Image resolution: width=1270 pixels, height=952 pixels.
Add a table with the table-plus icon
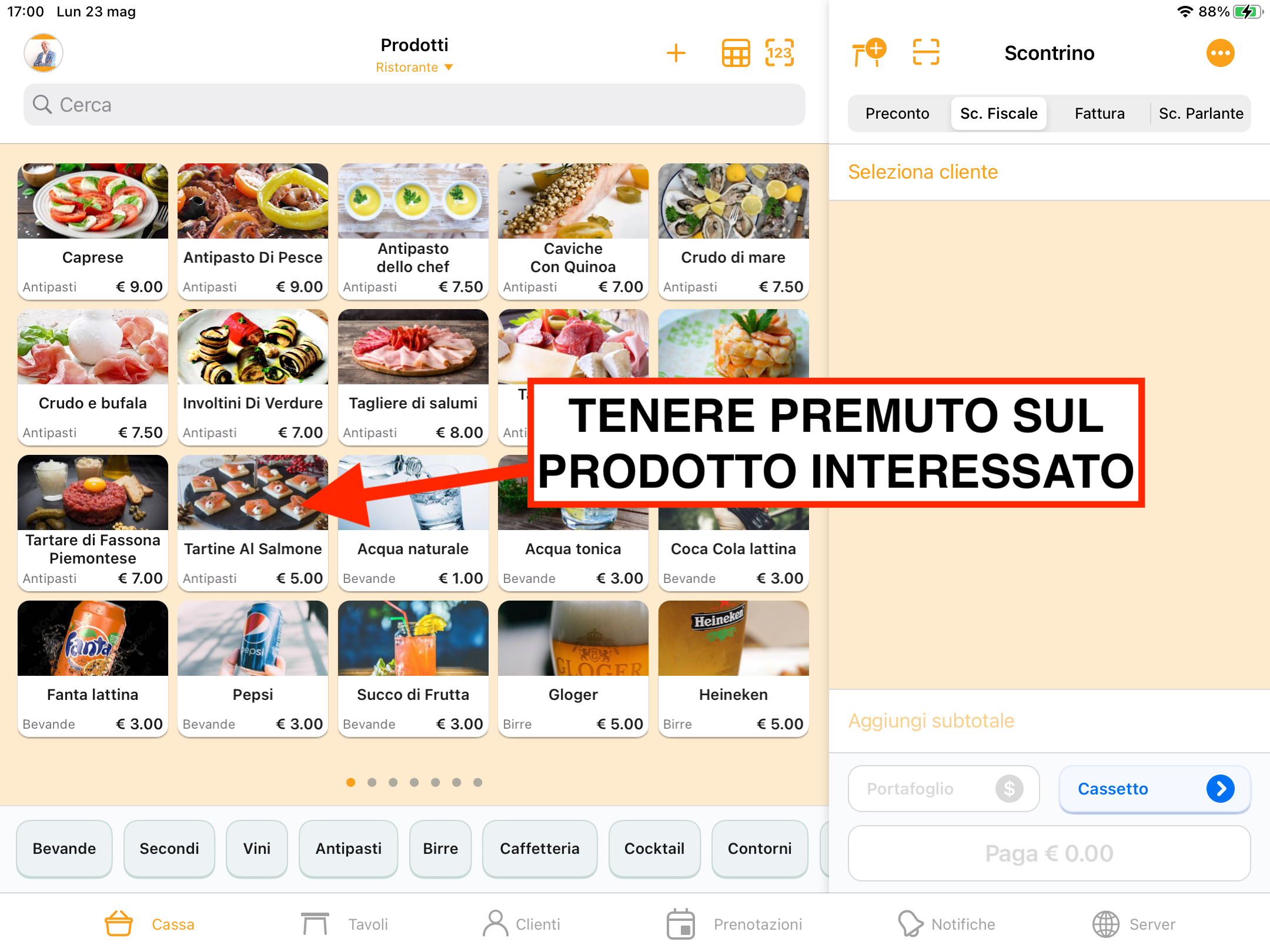[869, 53]
